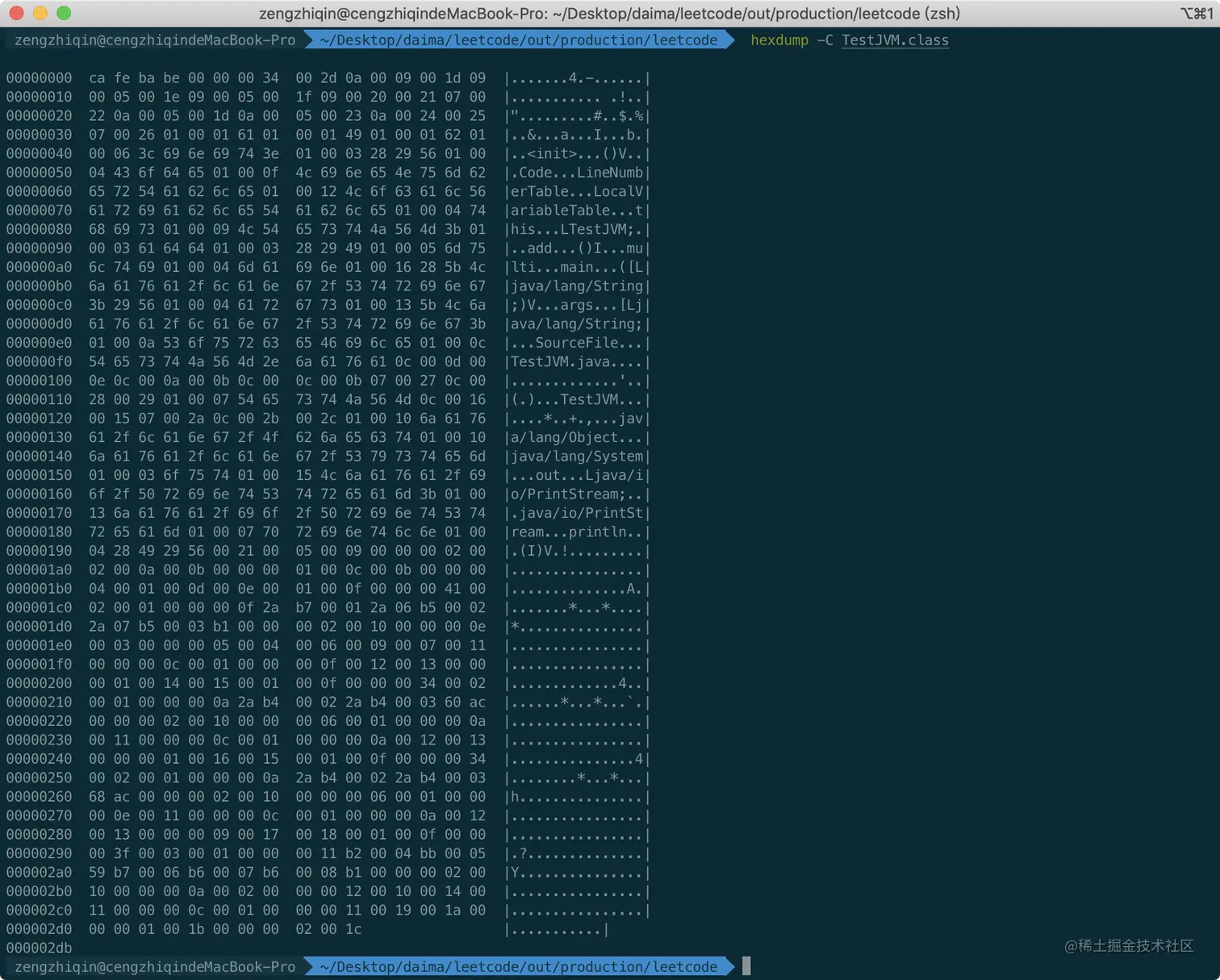Image resolution: width=1220 pixels, height=980 pixels.
Task: Click the ASCII text '|ream...println..|'
Action: pyautogui.click(x=577, y=532)
